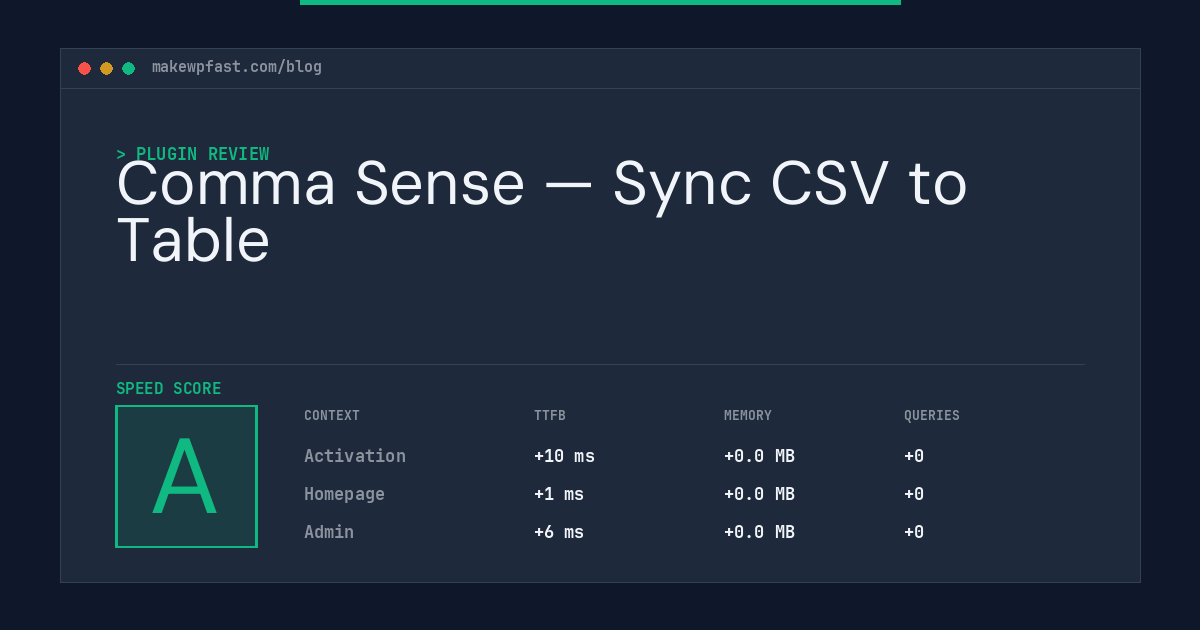The width and height of the screenshot is (1200, 630).
Task: Click Homepage row memory '+0.0 MB'
Action: [x=759, y=494]
